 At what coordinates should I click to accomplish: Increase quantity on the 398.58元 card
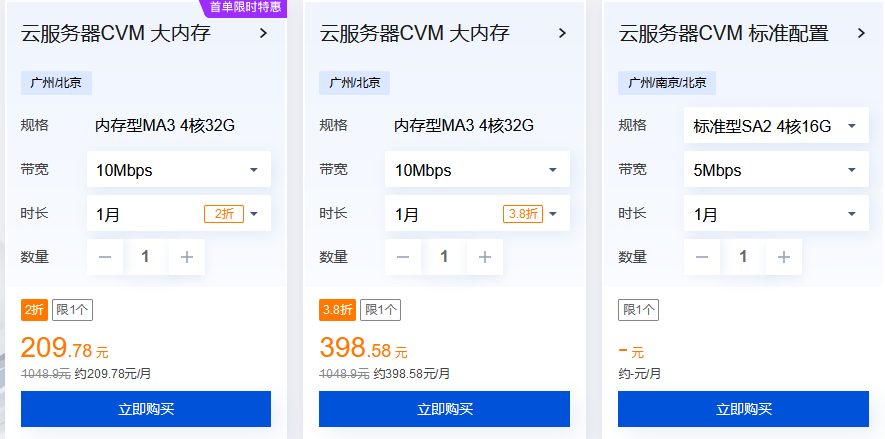pos(485,257)
